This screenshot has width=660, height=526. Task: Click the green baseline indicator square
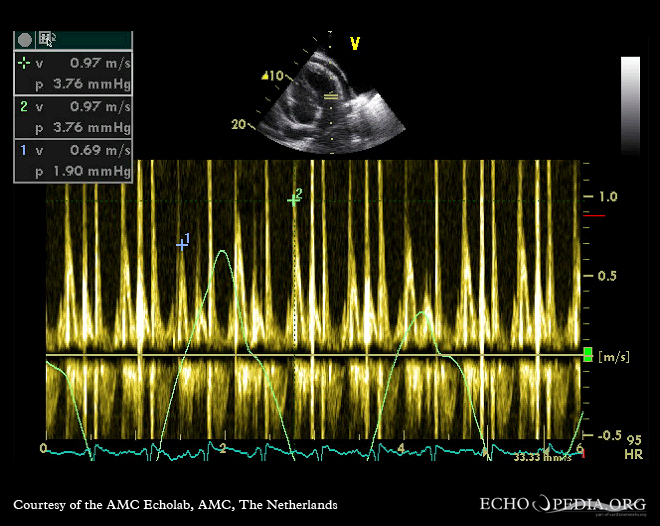(x=588, y=354)
